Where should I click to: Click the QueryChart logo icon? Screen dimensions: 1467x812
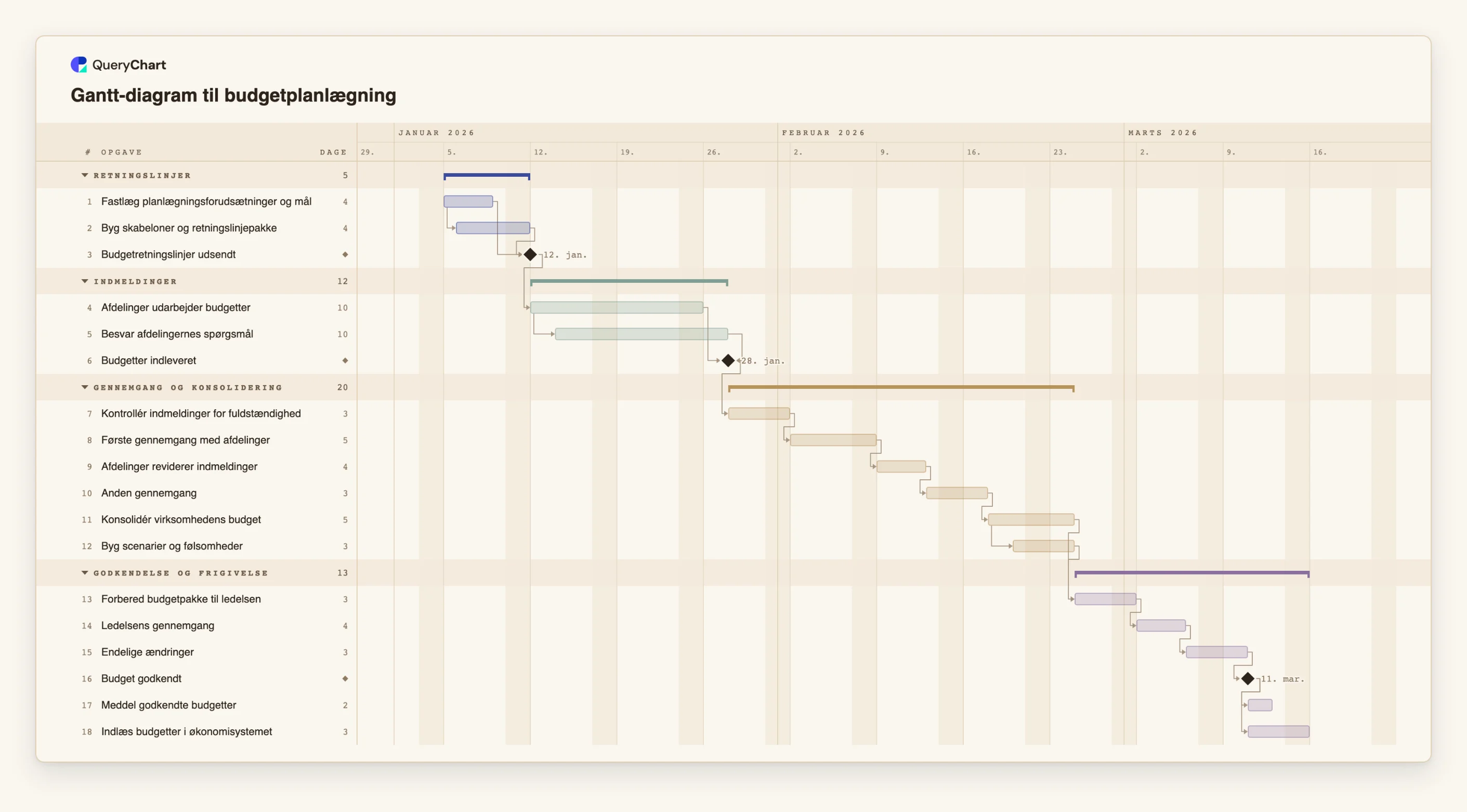pyautogui.click(x=78, y=64)
